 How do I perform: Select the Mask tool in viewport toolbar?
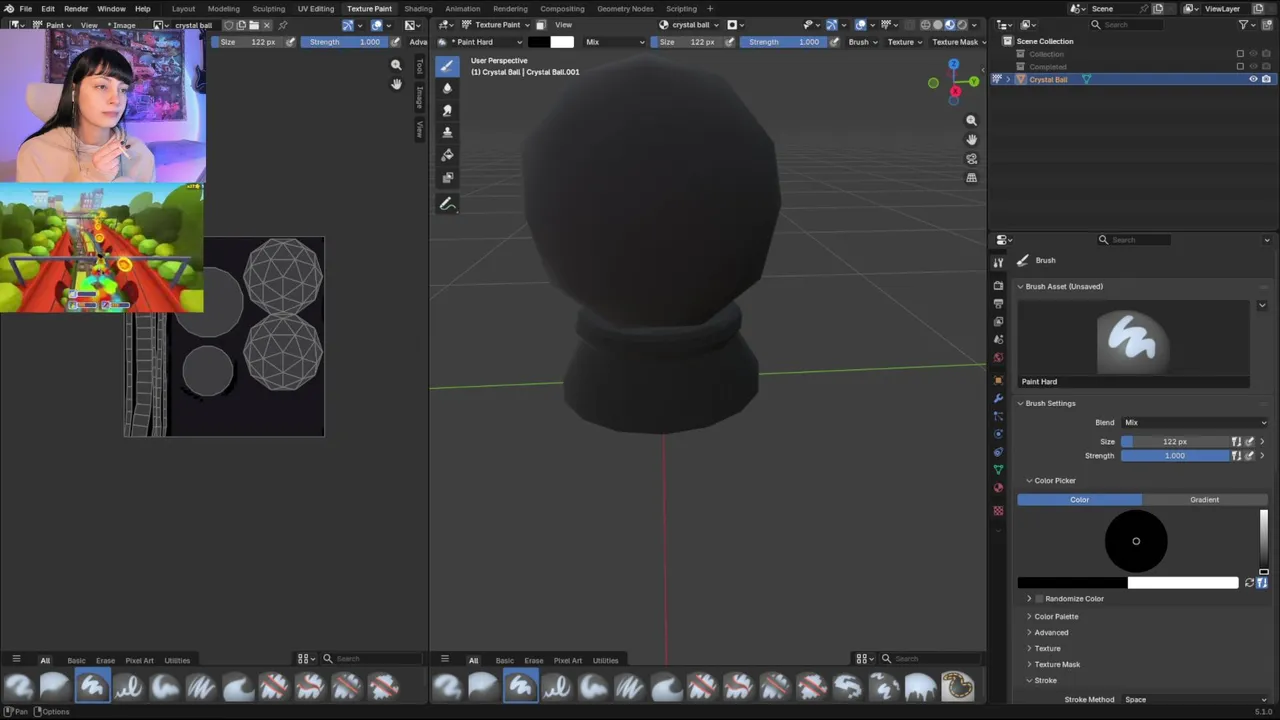[447, 177]
